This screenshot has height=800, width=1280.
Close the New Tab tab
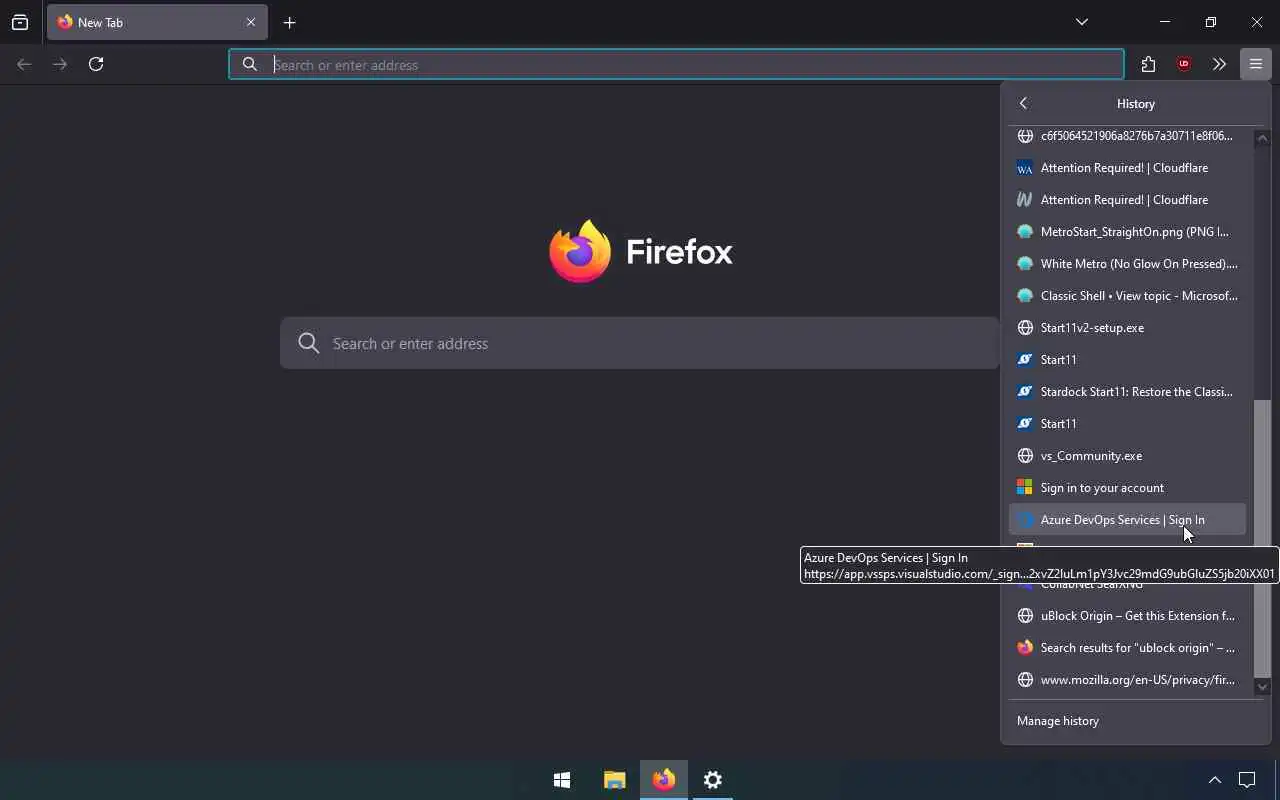251,22
